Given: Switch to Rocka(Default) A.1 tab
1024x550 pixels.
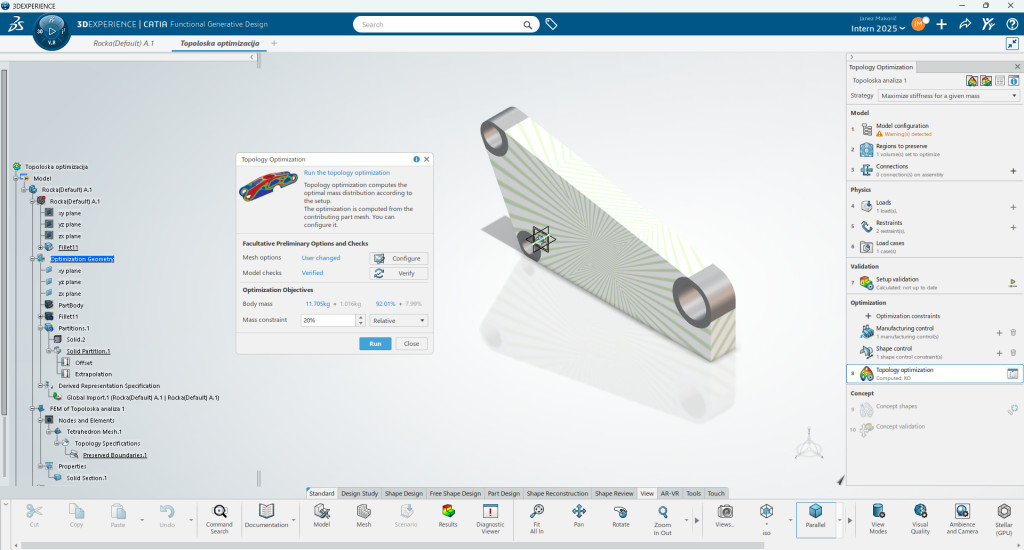Looking at the screenshot, I should (x=123, y=43).
